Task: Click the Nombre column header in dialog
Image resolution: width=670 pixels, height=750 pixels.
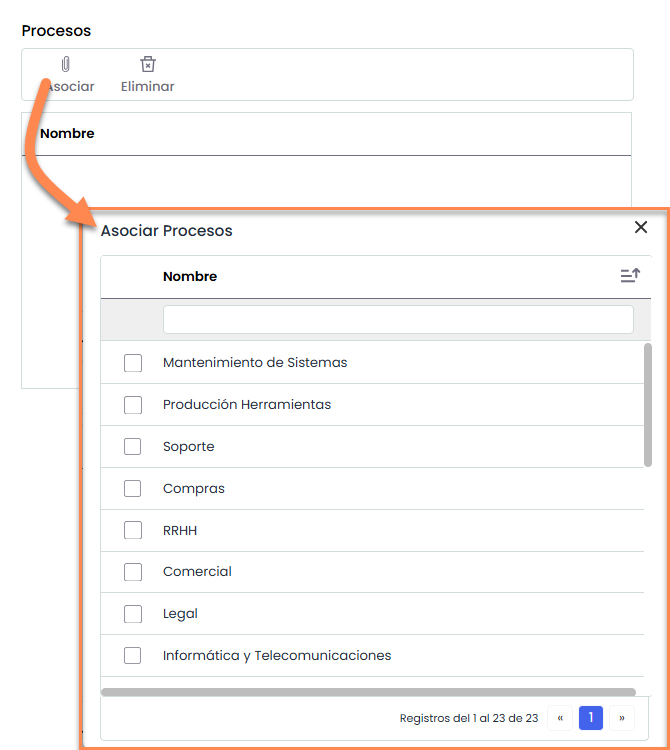Action: coord(190,276)
